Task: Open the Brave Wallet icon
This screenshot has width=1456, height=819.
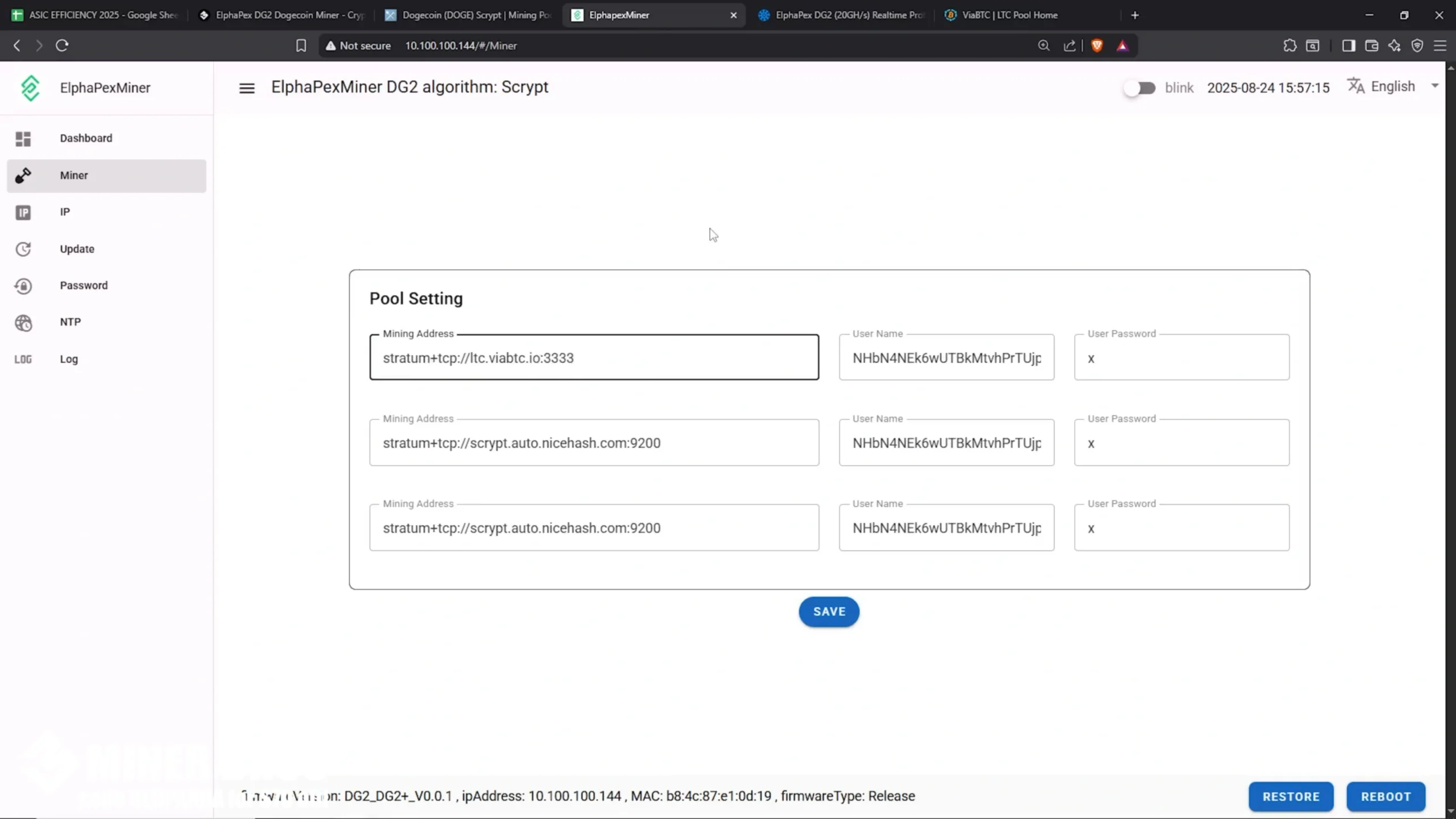Action: coord(1371,45)
